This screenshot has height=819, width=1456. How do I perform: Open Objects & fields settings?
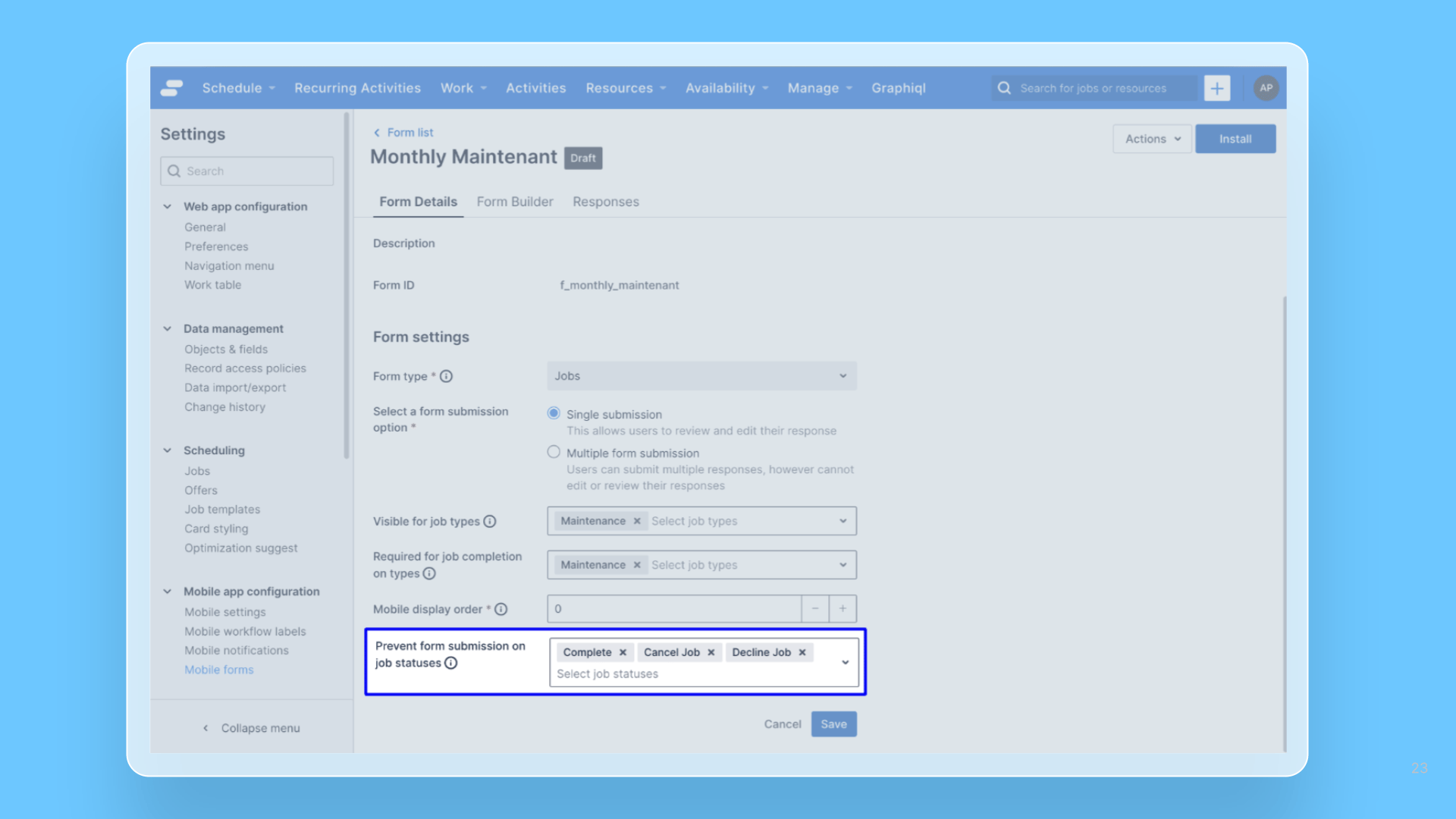[226, 350]
